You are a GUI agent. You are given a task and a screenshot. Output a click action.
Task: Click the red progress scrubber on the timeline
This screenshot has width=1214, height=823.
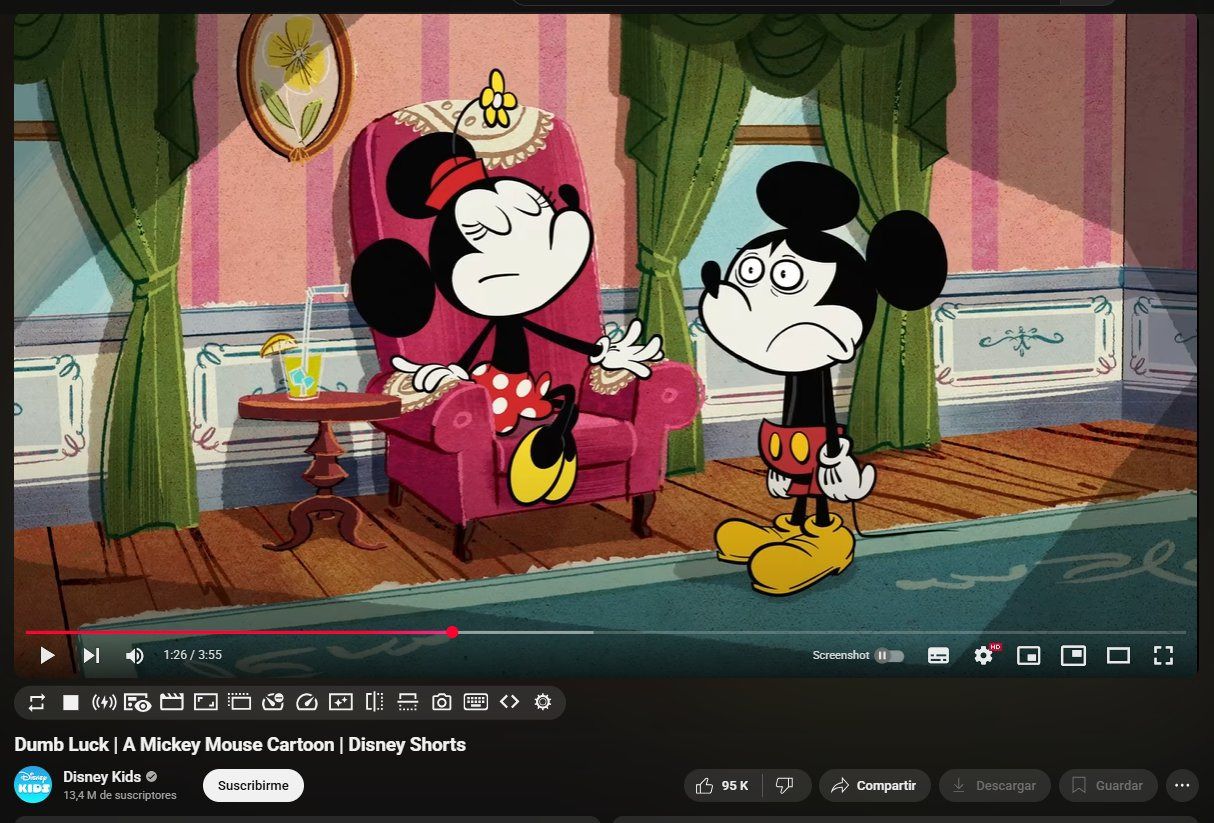pos(452,632)
